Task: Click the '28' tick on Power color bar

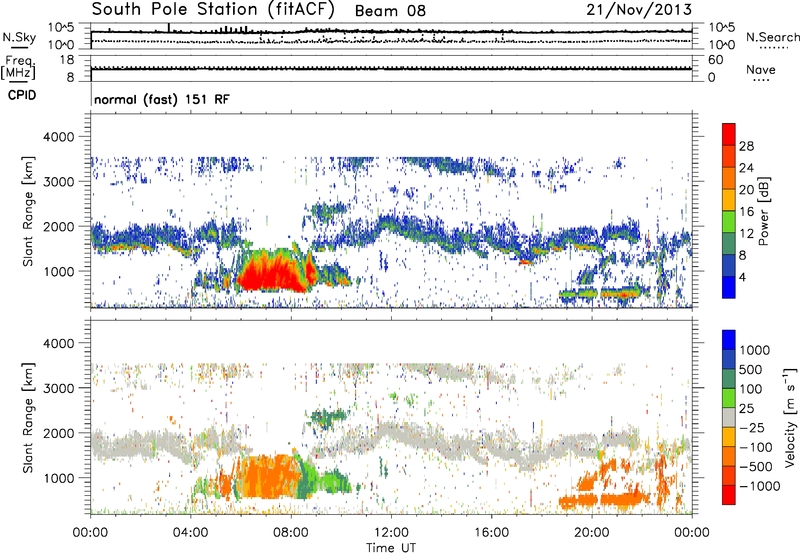Action: coord(746,146)
